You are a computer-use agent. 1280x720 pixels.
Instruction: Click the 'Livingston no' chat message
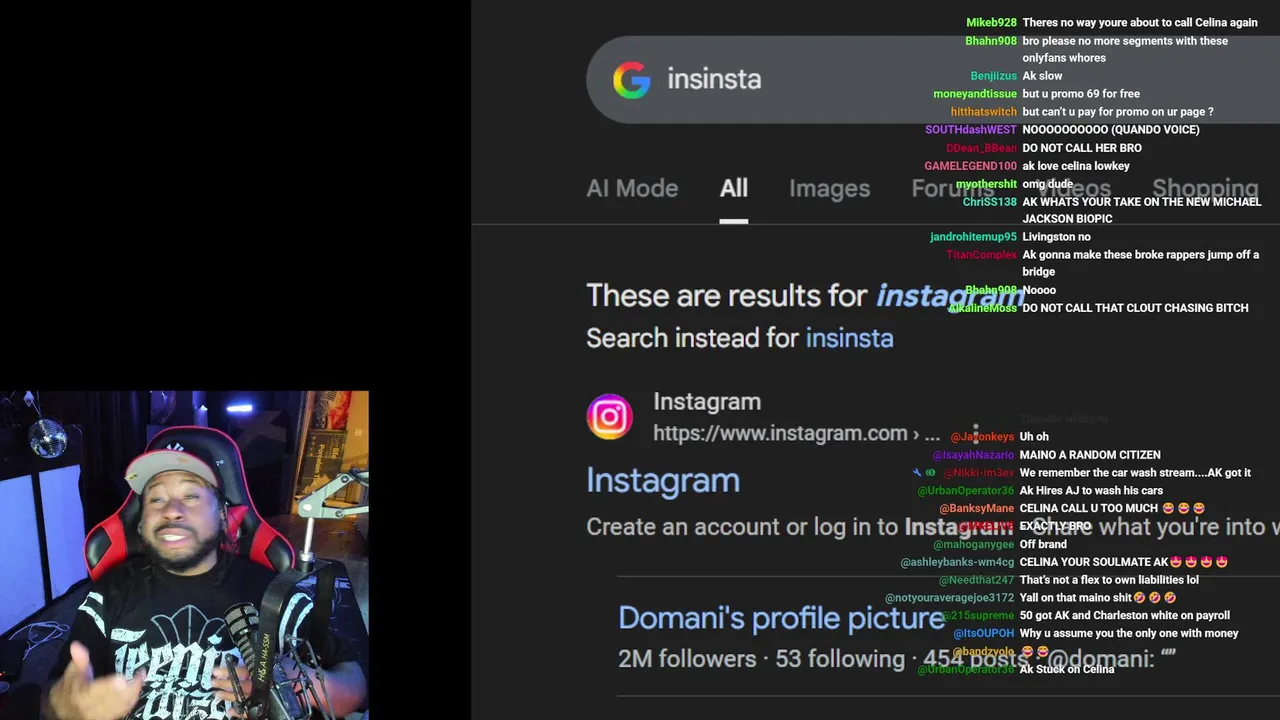pyautogui.click(x=1056, y=237)
